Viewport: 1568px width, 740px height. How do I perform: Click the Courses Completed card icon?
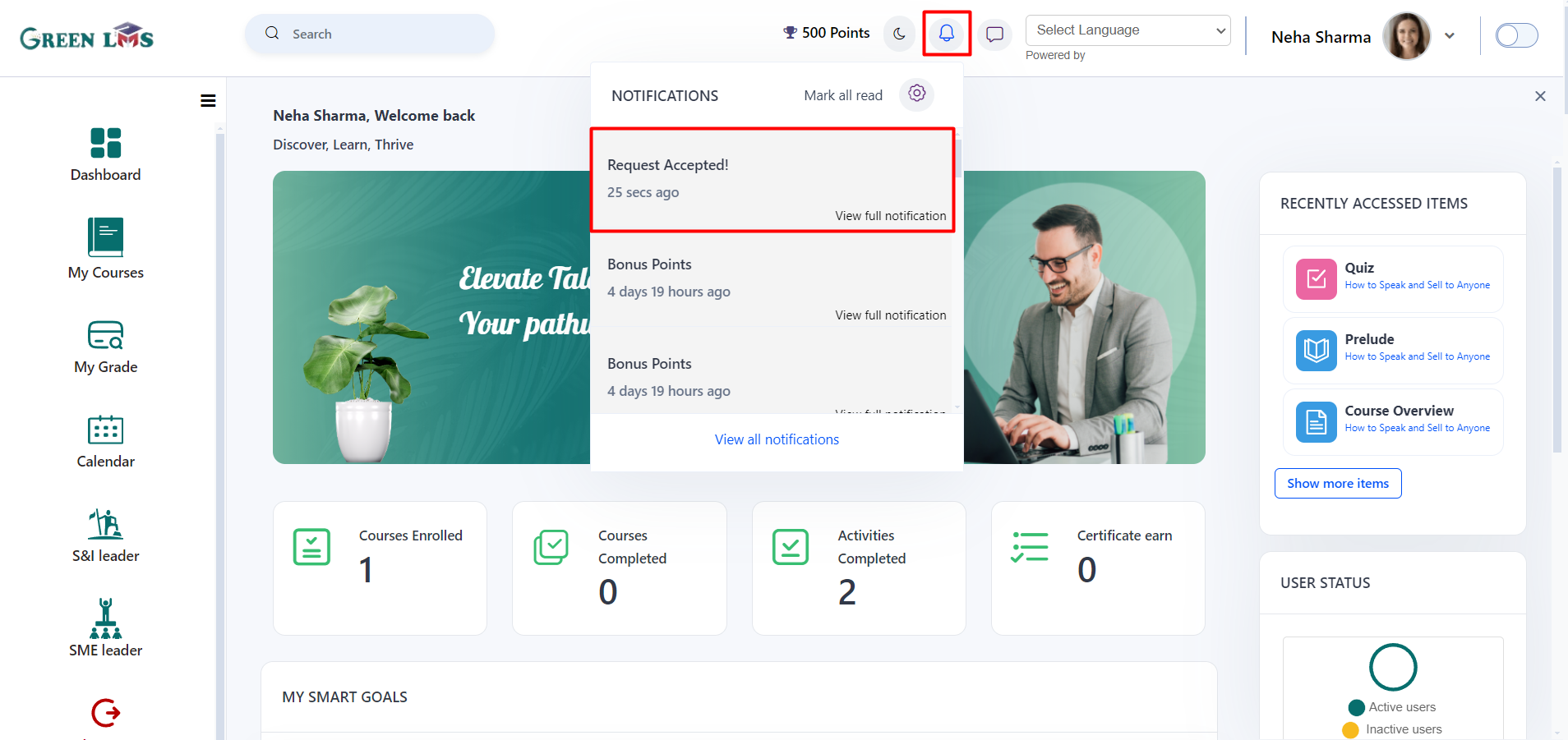point(551,547)
